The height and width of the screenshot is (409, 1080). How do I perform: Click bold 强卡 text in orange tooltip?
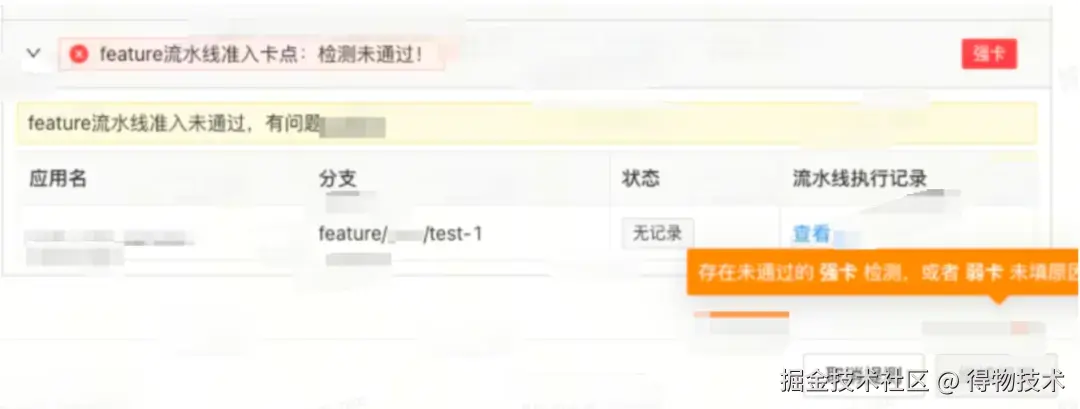tap(838, 272)
